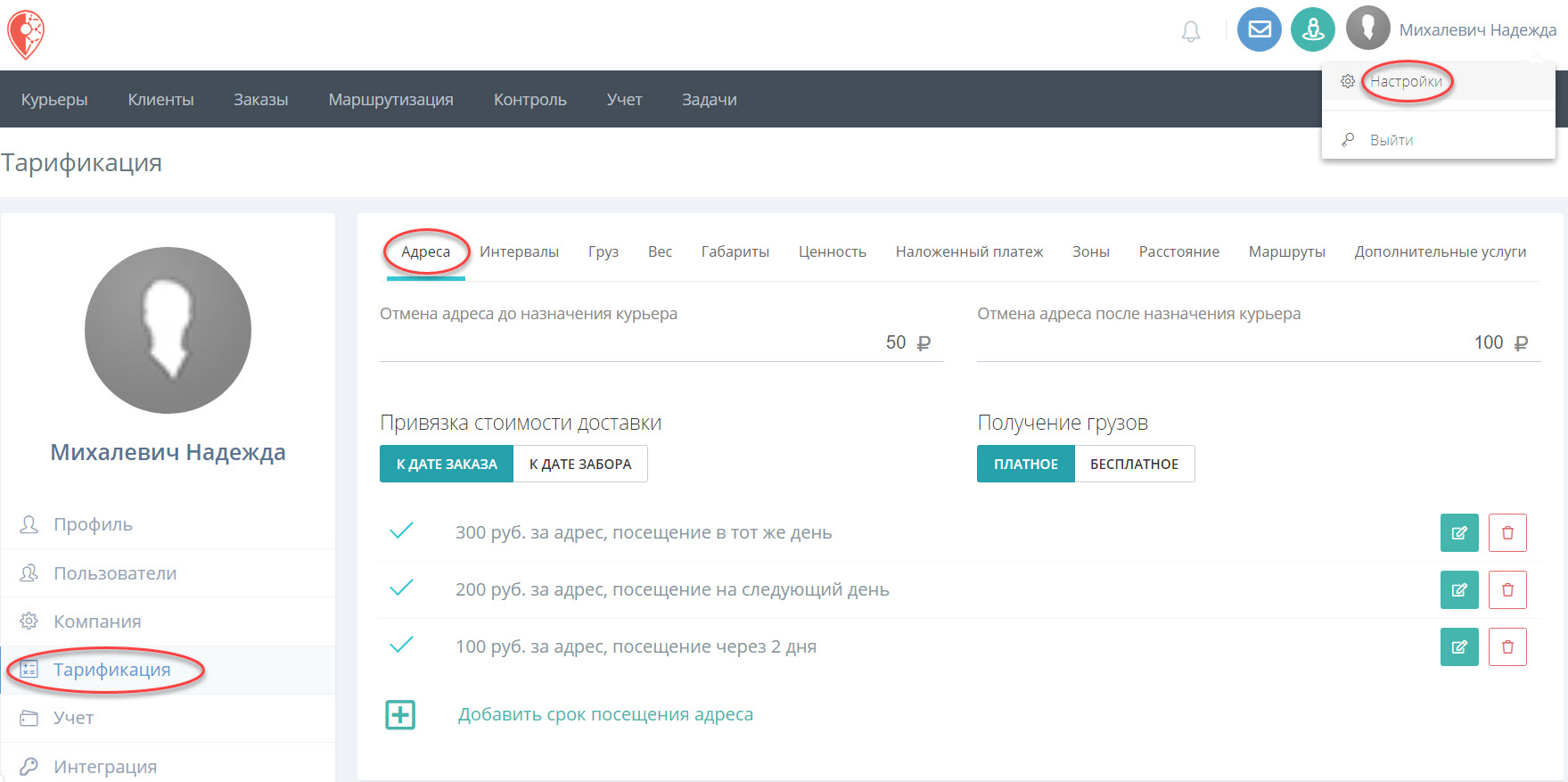This screenshot has height=782, width=1568.
Task: Select К ДАТЕ ЗАБОРА option
Action: coord(580,464)
